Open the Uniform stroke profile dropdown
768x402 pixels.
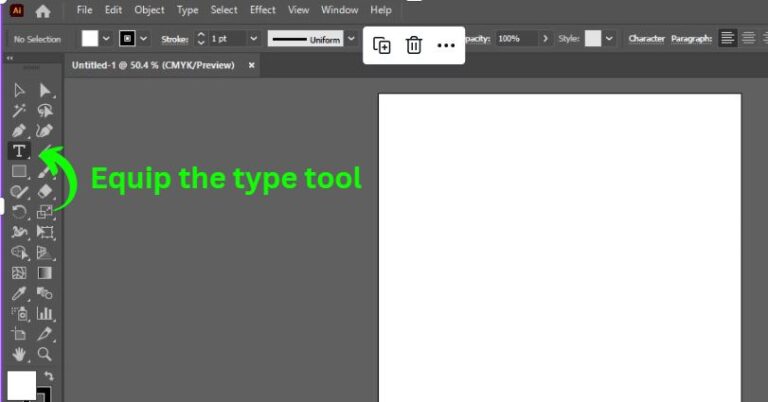tap(351, 38)
